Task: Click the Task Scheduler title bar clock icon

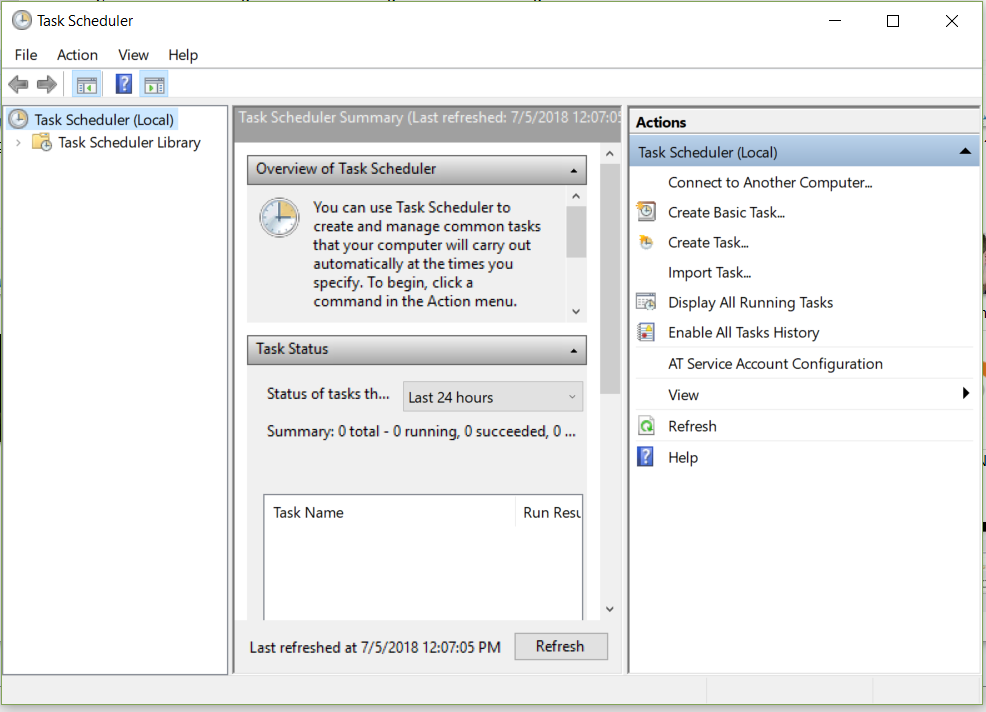Action: [22, 21]
